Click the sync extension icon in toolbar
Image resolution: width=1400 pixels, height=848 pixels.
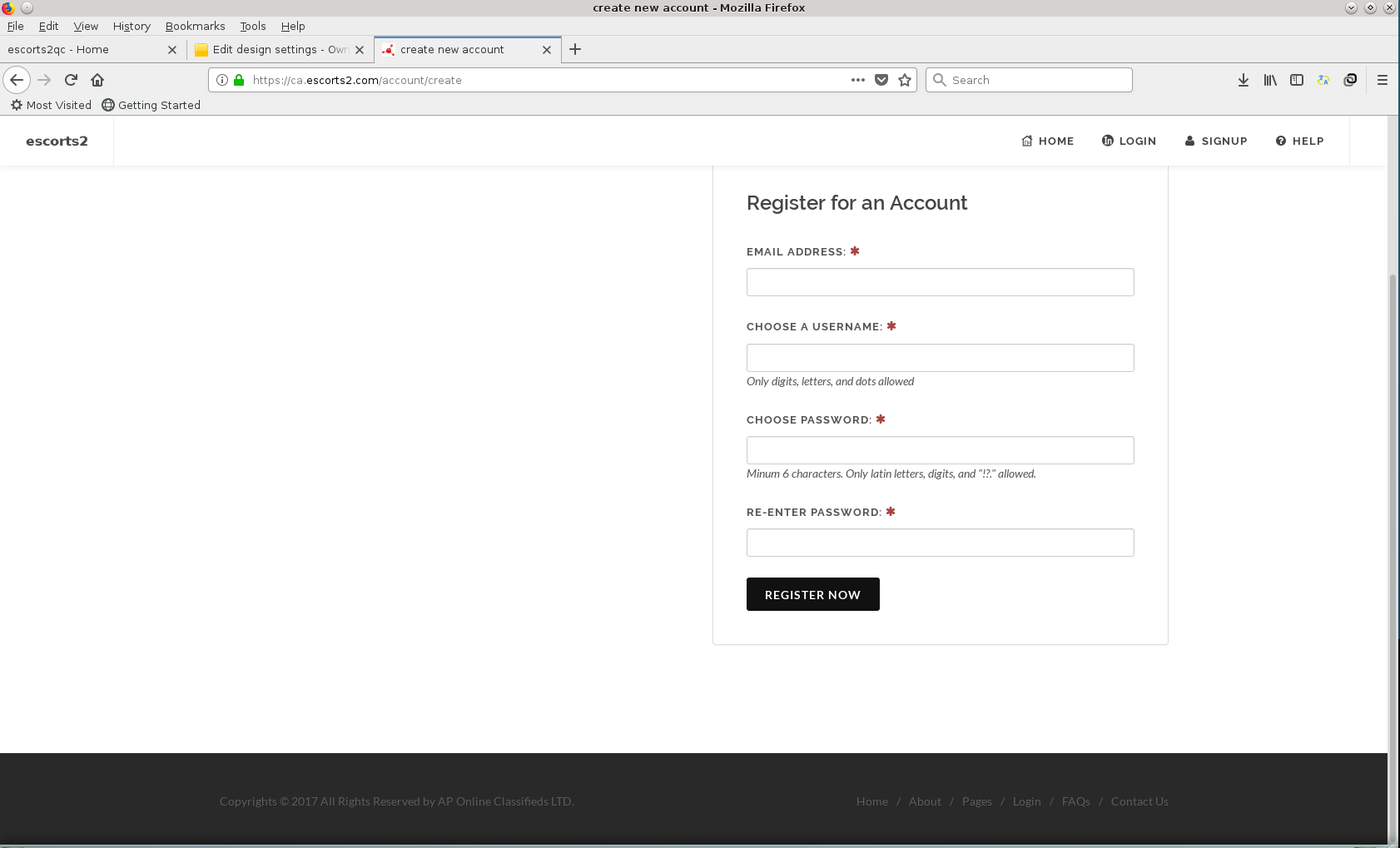1350,80
